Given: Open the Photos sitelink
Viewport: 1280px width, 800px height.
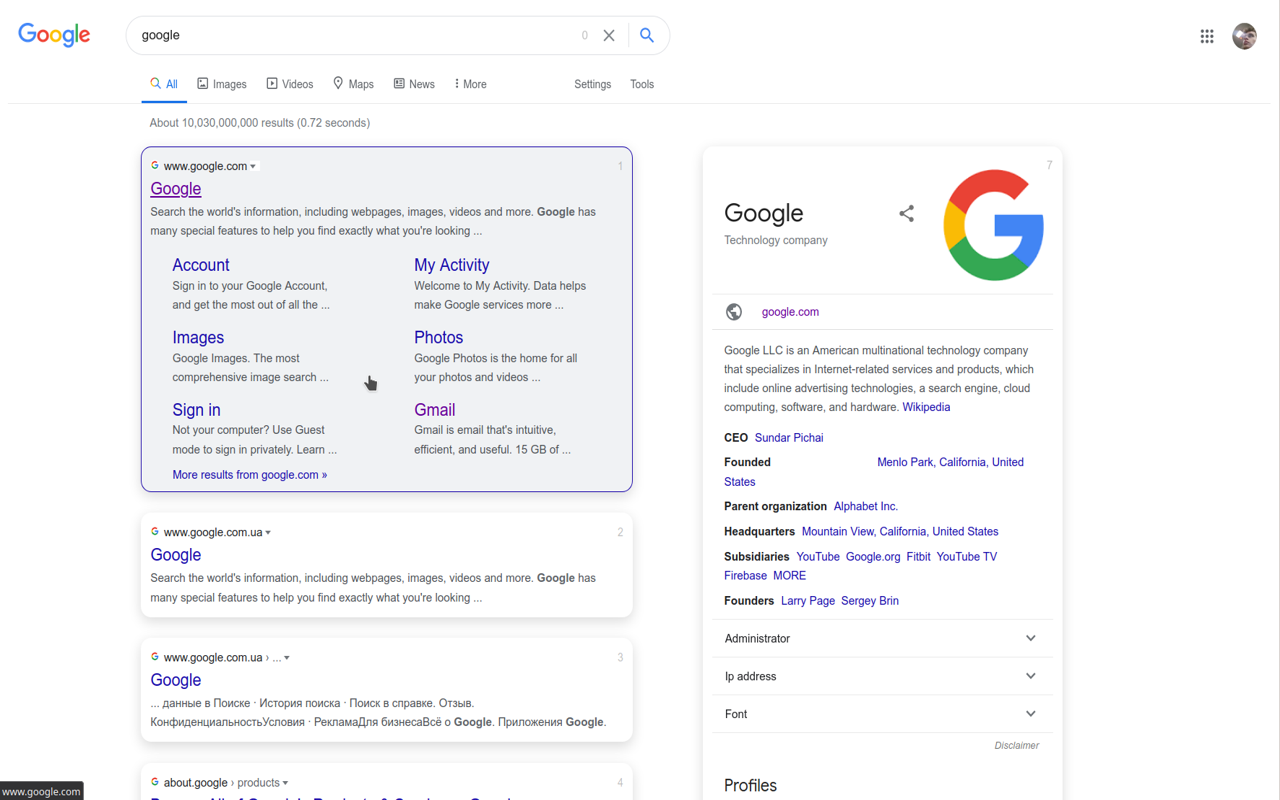Looking at the screenshot, I should click(439, 337).
